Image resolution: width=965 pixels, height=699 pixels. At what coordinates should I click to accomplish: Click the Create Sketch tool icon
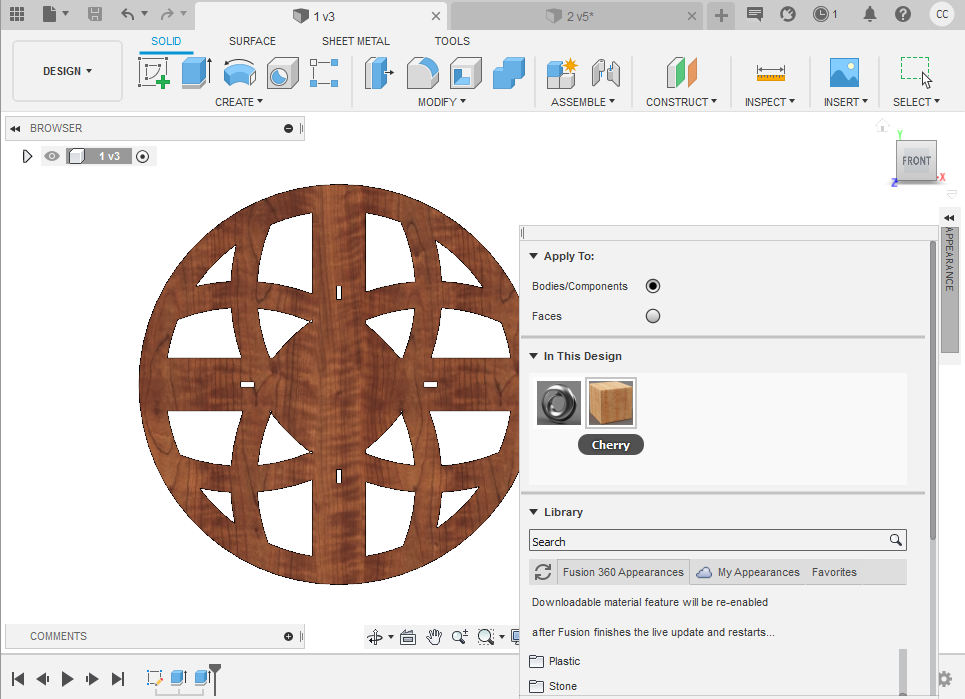pyautogui.click(x=153, y=73)
